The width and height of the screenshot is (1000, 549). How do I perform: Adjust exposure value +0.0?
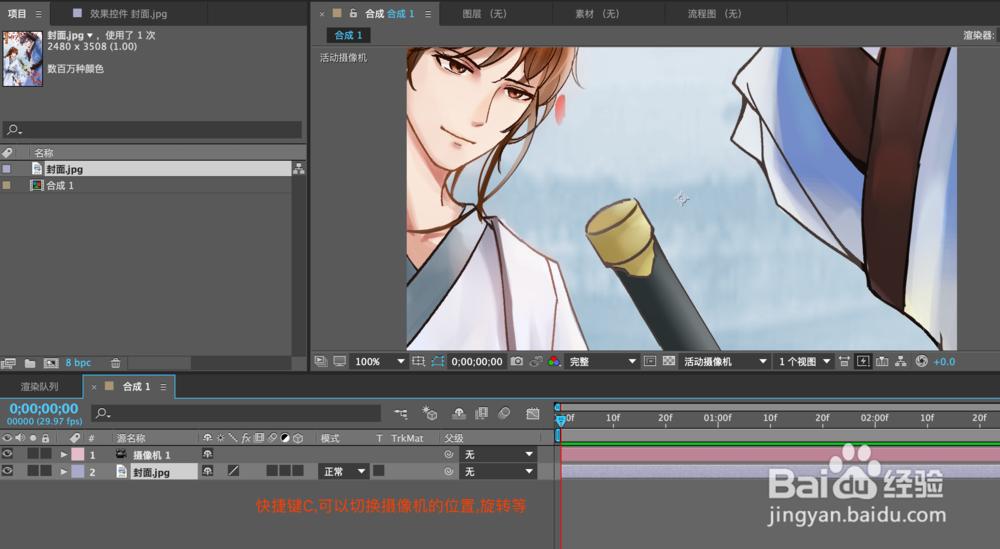point(944,362)
